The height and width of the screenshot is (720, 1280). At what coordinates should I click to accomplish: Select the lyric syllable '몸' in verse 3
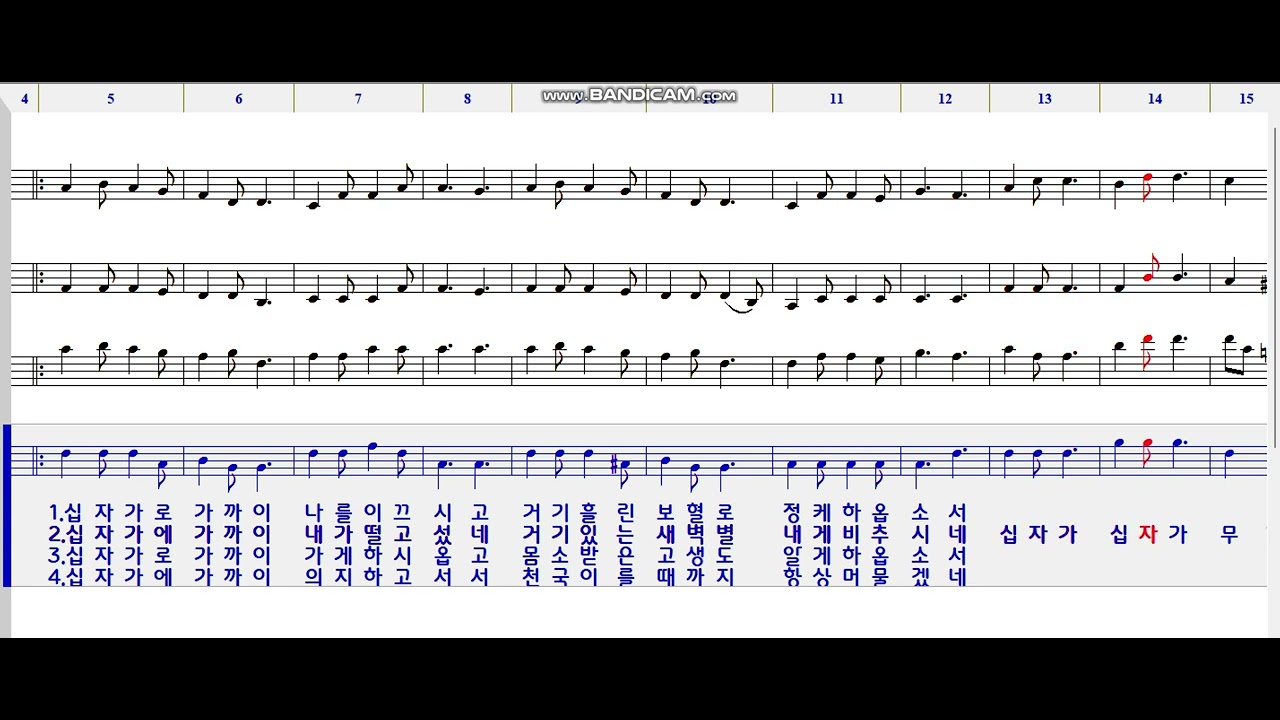tap(532, 555)
